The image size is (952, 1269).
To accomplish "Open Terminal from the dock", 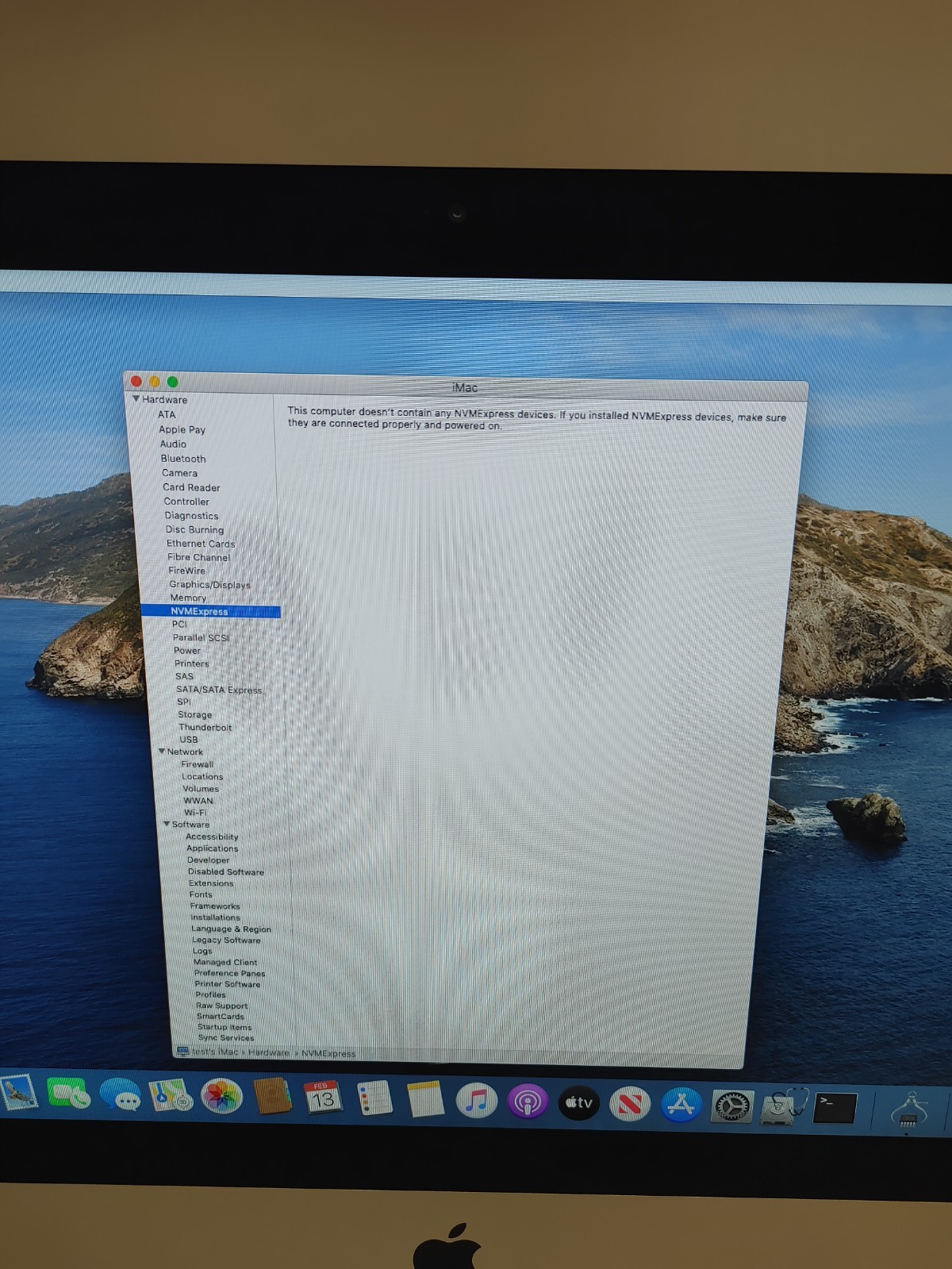I will tap(835, 1108).
